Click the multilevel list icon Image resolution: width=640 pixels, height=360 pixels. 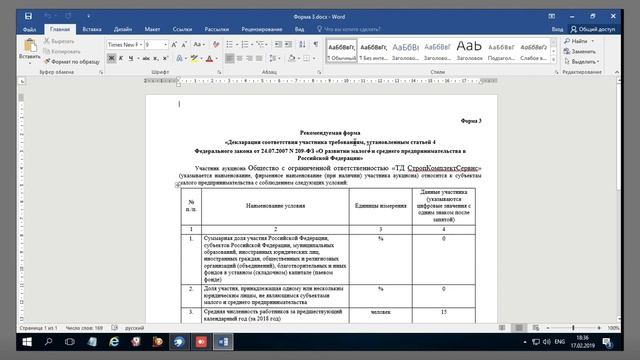click(260, 44)
